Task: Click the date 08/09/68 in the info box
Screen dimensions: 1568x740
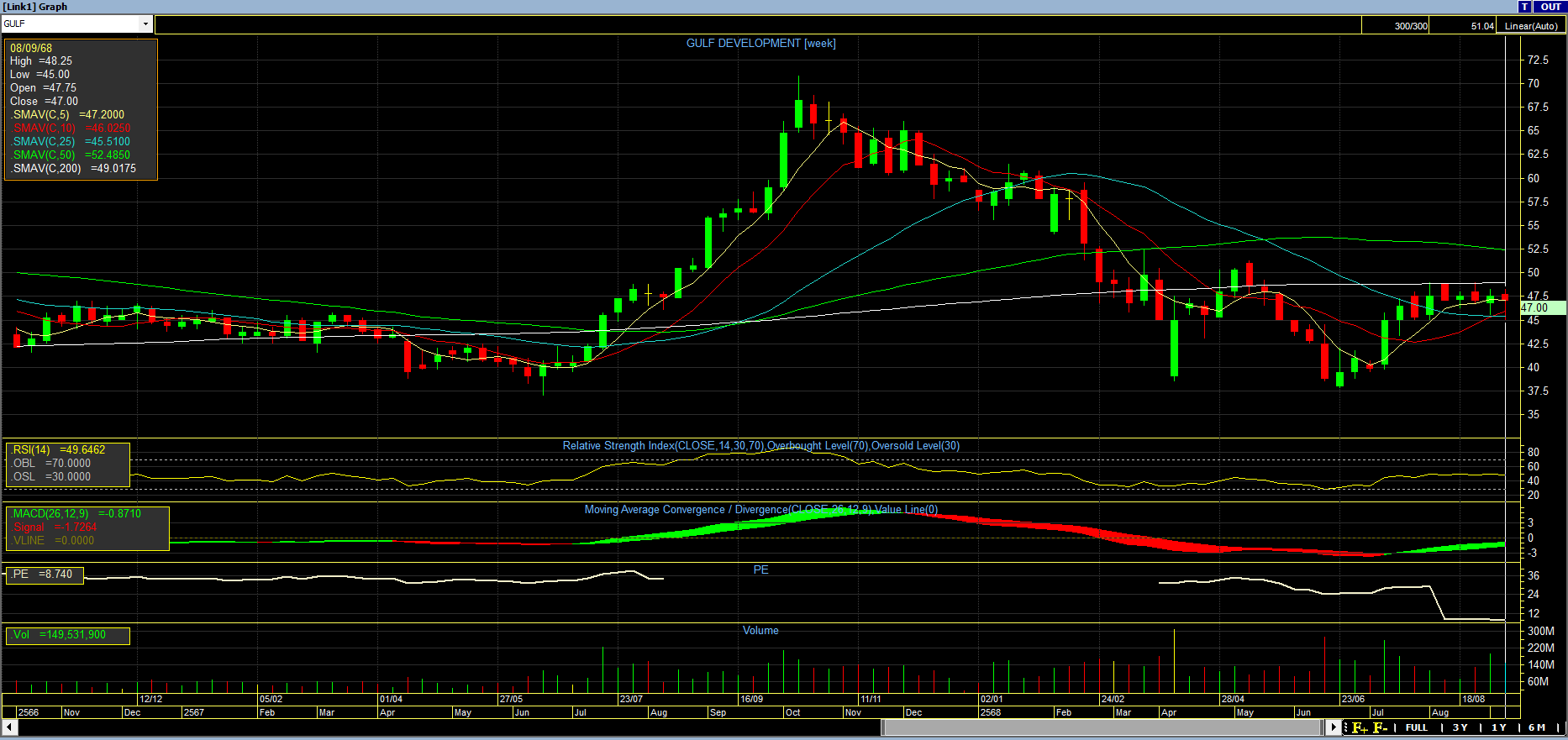Action: pyautogui.click(x=31, y=48)
